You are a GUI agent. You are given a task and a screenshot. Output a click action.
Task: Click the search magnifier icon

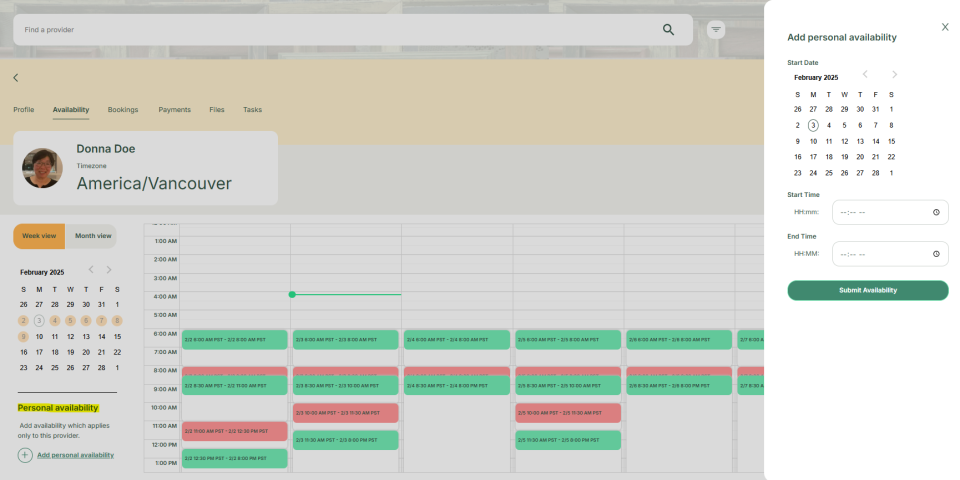(x=668, y=30)
